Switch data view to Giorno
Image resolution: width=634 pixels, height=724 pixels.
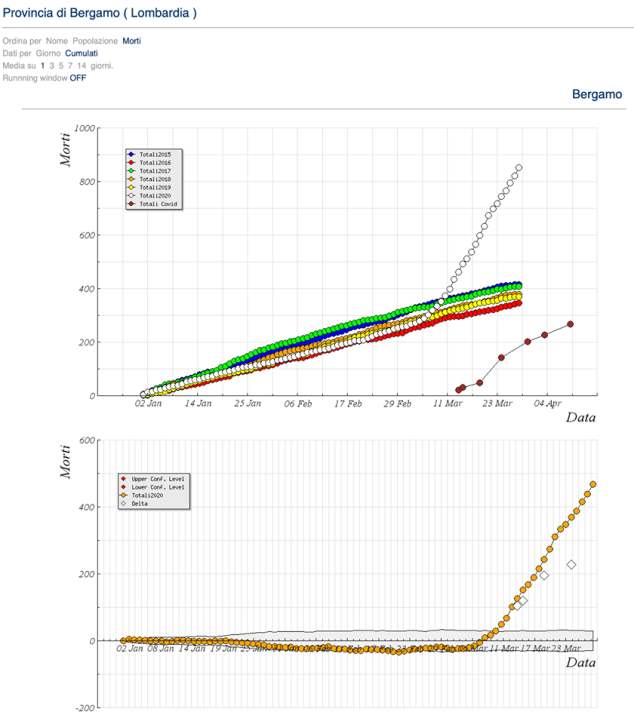pos(48,53)
